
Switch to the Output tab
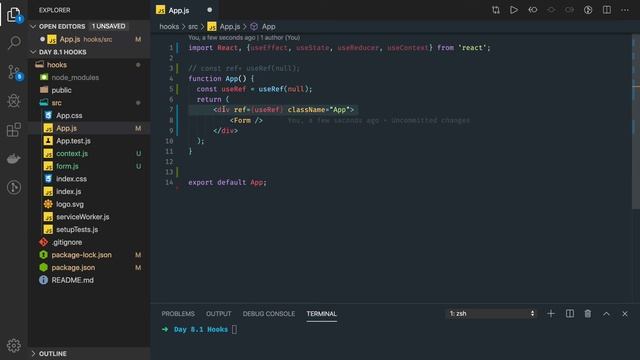(218, 313)
